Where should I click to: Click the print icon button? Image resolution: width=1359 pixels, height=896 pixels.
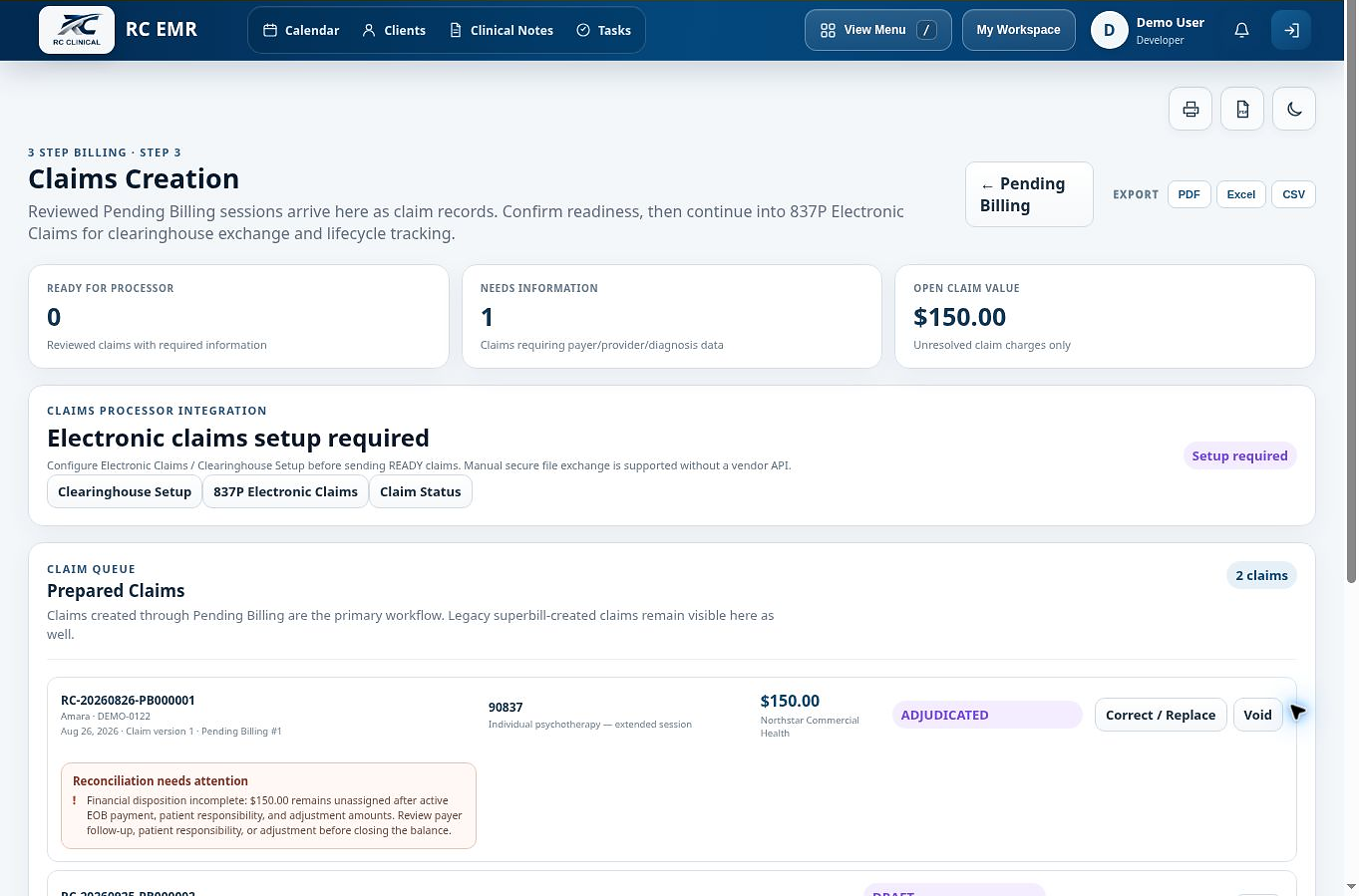click(x=1190, y=109)
